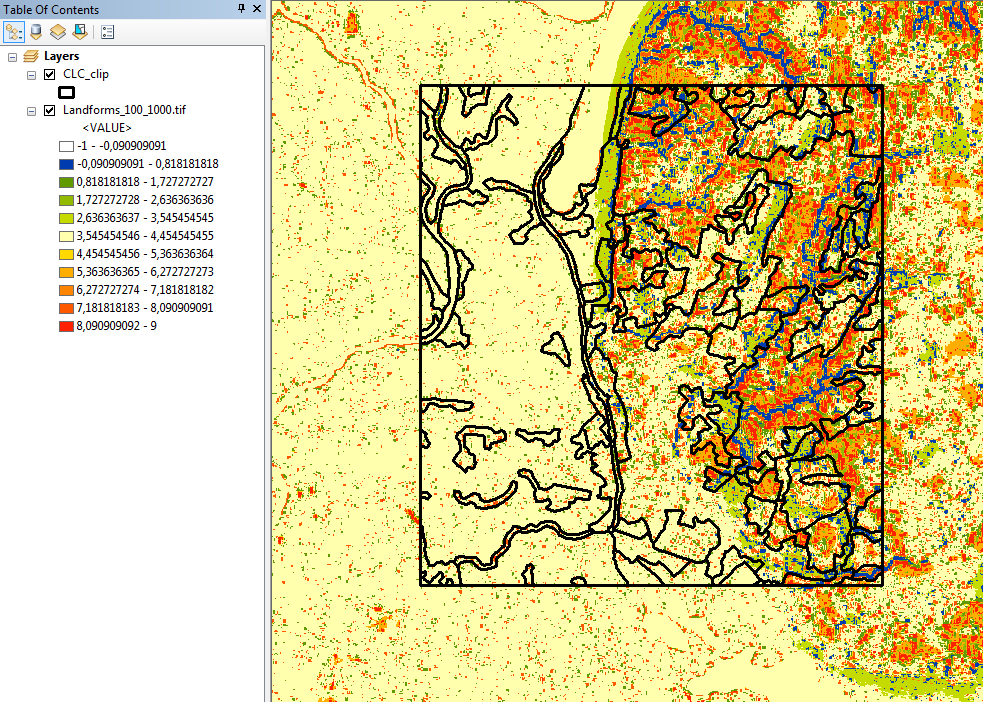Click the Table Of Contents panel title
This screenshot has width=983, height=702.
click(x=51, y=9)
